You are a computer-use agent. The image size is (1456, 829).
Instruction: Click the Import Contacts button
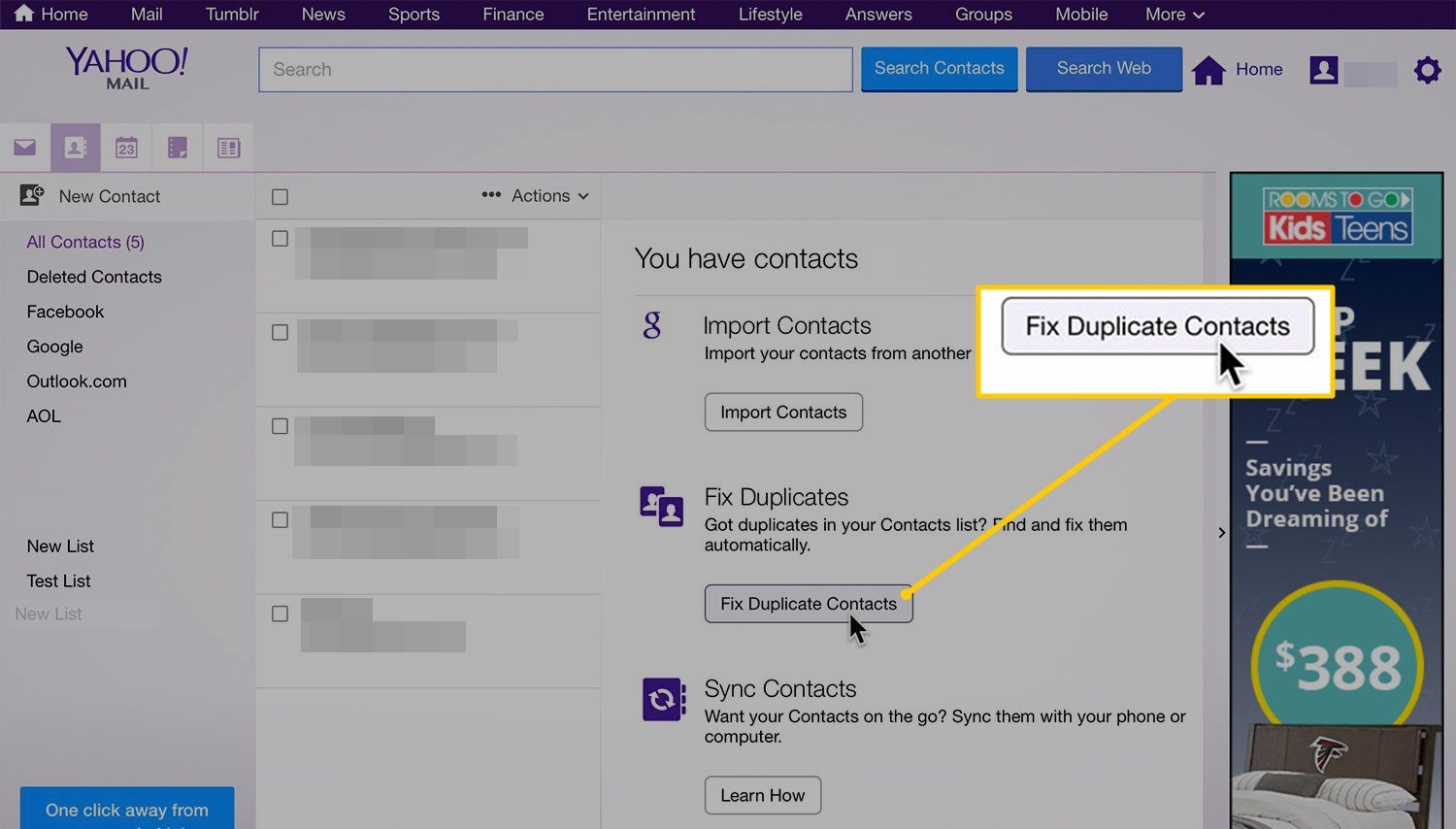click(x=783, y=412)
